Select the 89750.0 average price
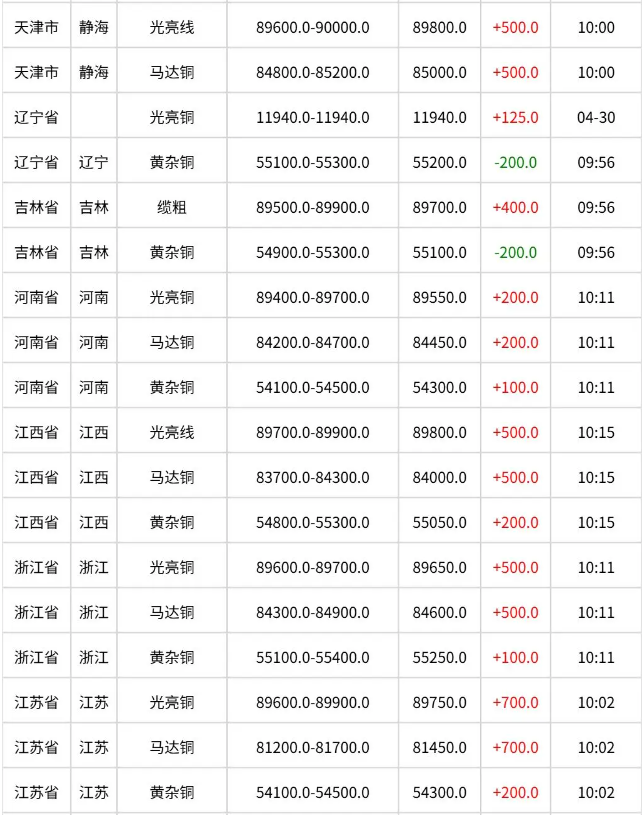 point(439,703)
